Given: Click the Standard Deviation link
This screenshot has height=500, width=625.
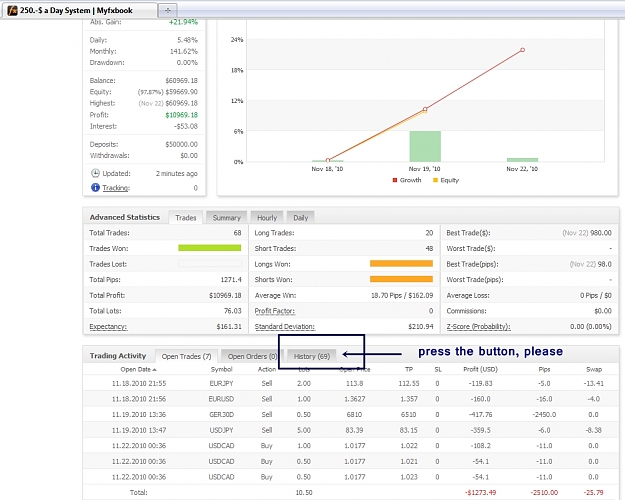Looking at the screenshot, I should coord(285,327).
